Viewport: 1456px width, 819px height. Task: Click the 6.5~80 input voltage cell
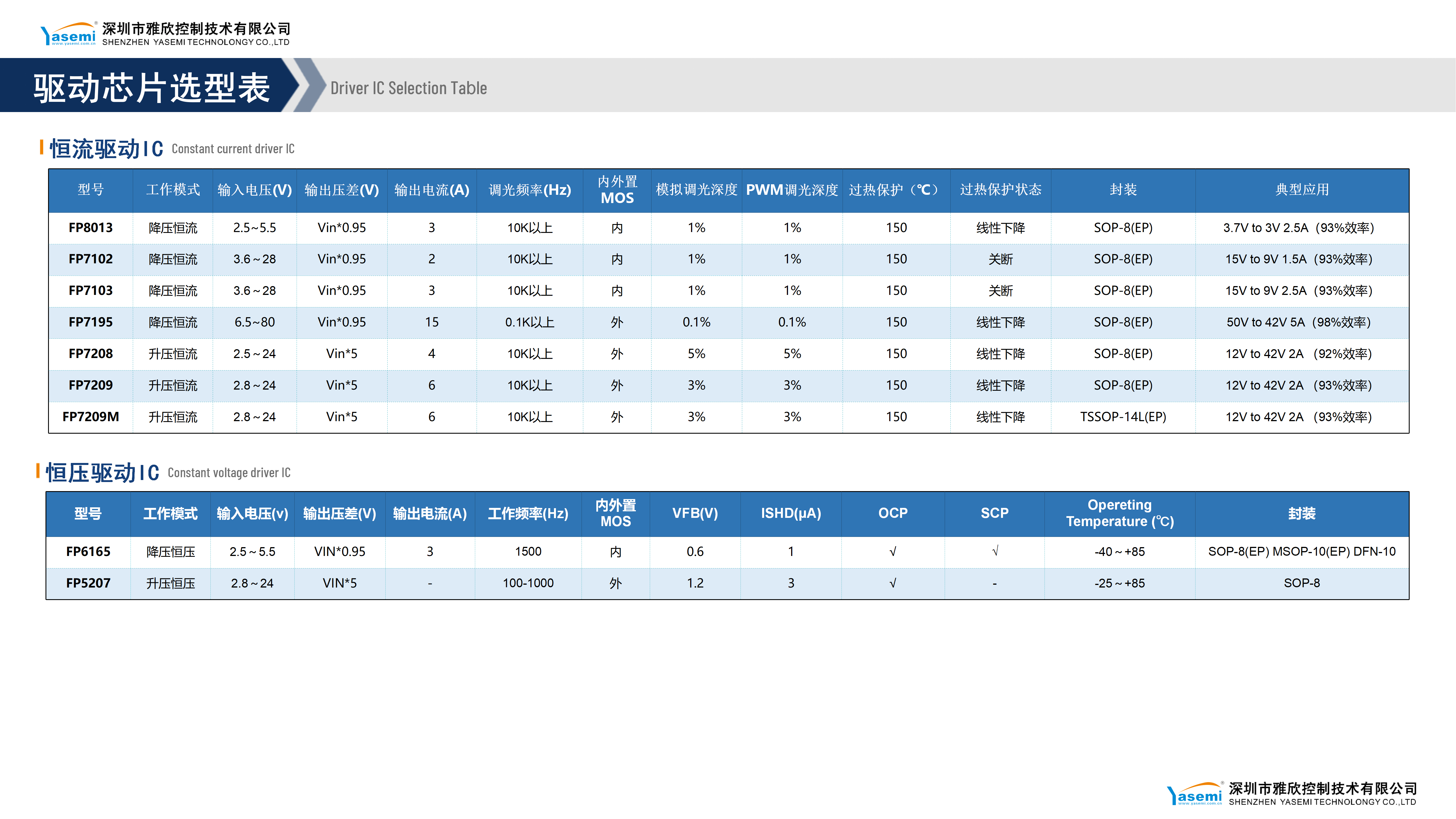point(254,322)
